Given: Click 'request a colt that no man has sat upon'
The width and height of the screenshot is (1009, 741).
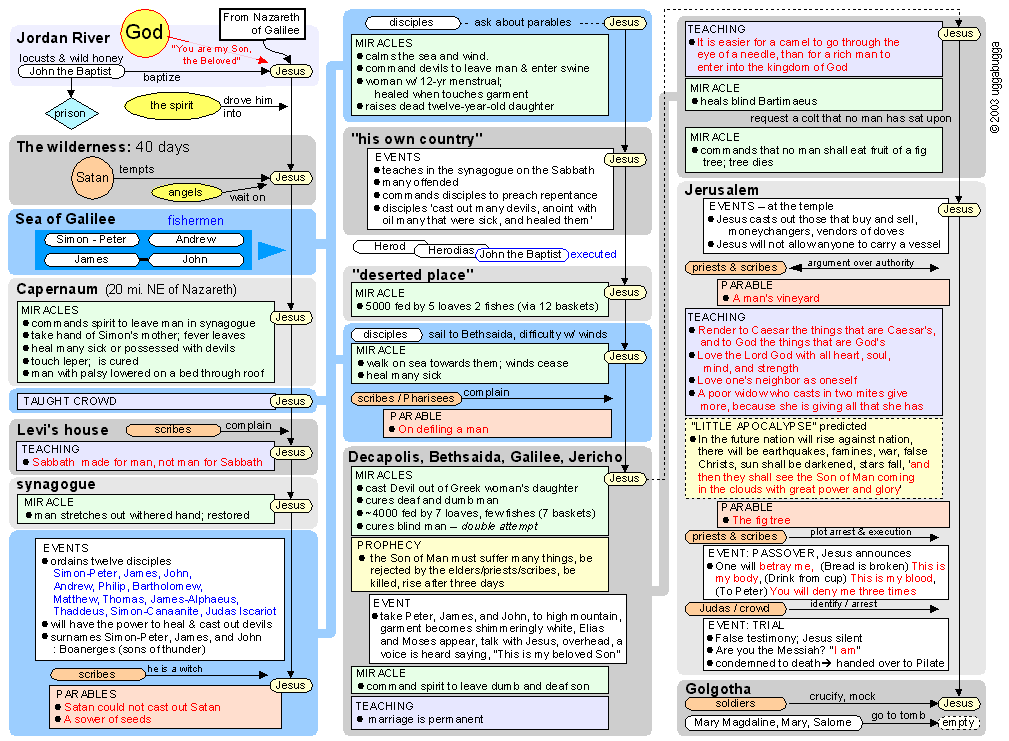Looking at the screenshot, I should (851, 118).
